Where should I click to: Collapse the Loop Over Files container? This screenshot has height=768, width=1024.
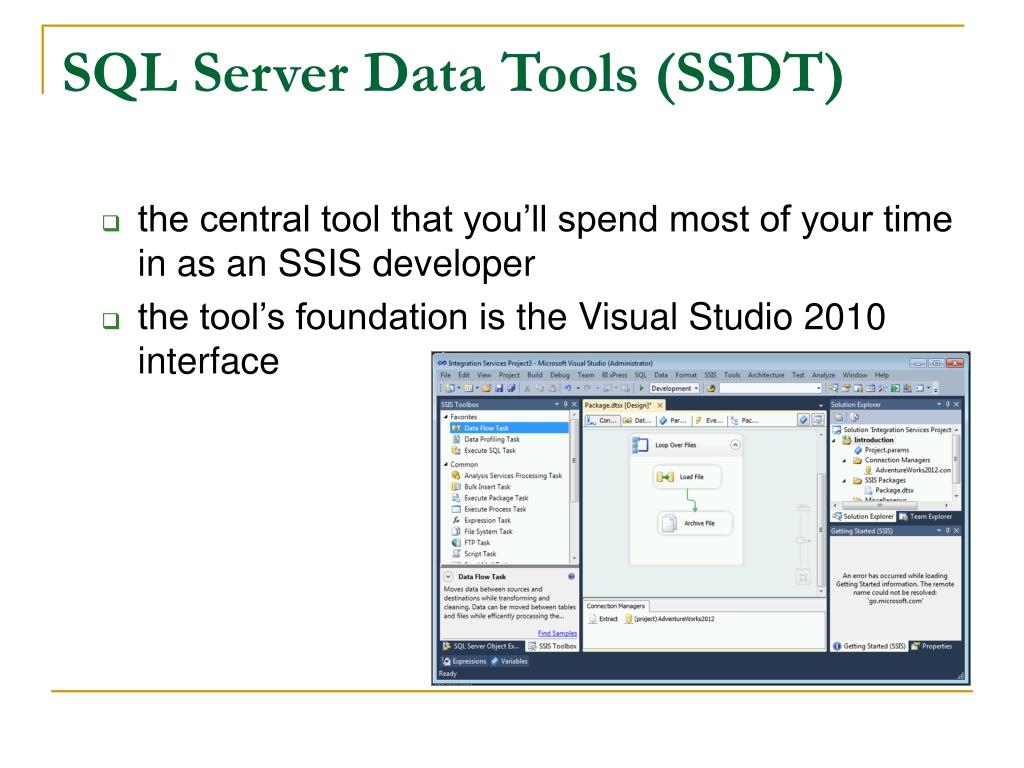[735, 445]
